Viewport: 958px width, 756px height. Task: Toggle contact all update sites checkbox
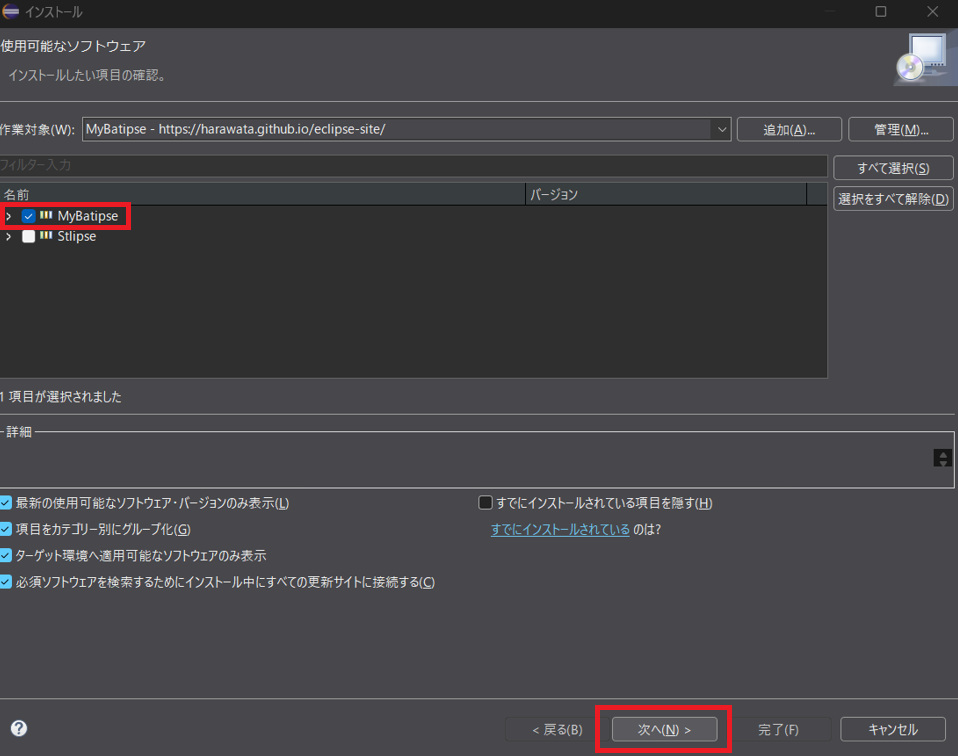7,582
